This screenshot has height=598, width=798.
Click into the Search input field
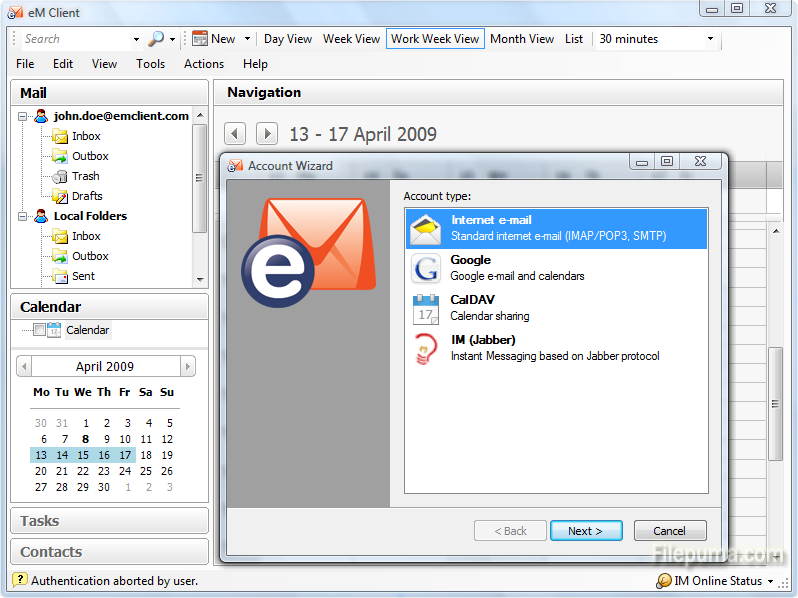click(x=76, y=39)
